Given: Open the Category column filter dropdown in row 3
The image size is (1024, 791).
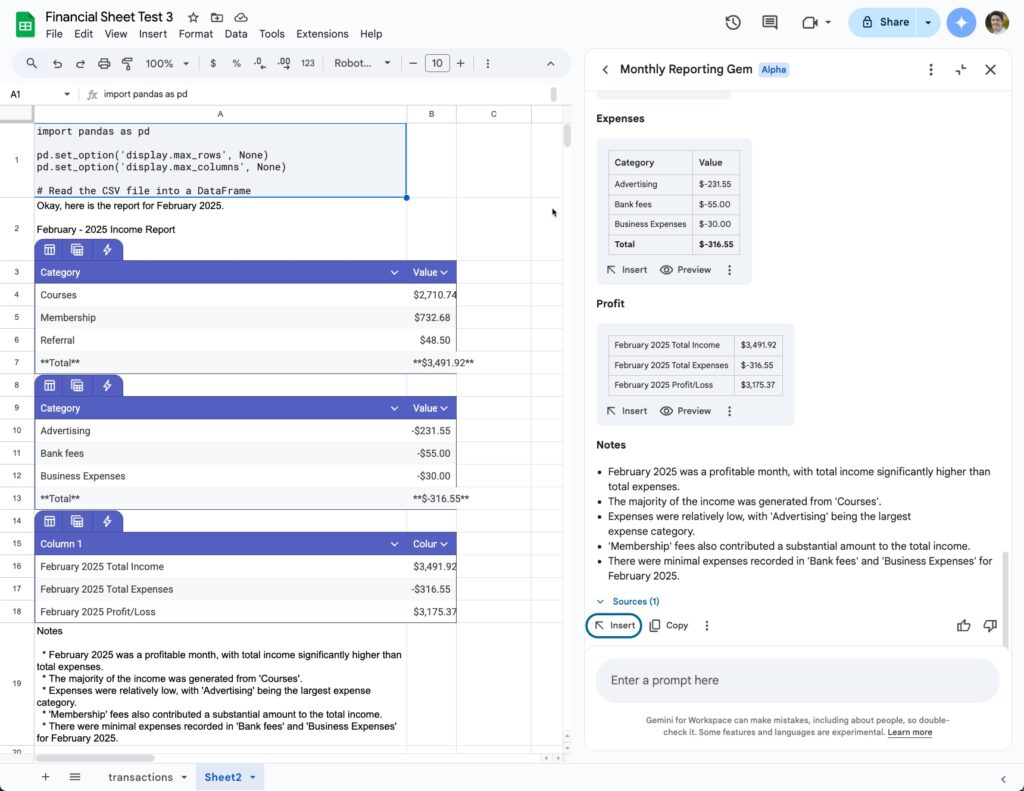Looking at the screenshot, I should (x=394, y=272).
